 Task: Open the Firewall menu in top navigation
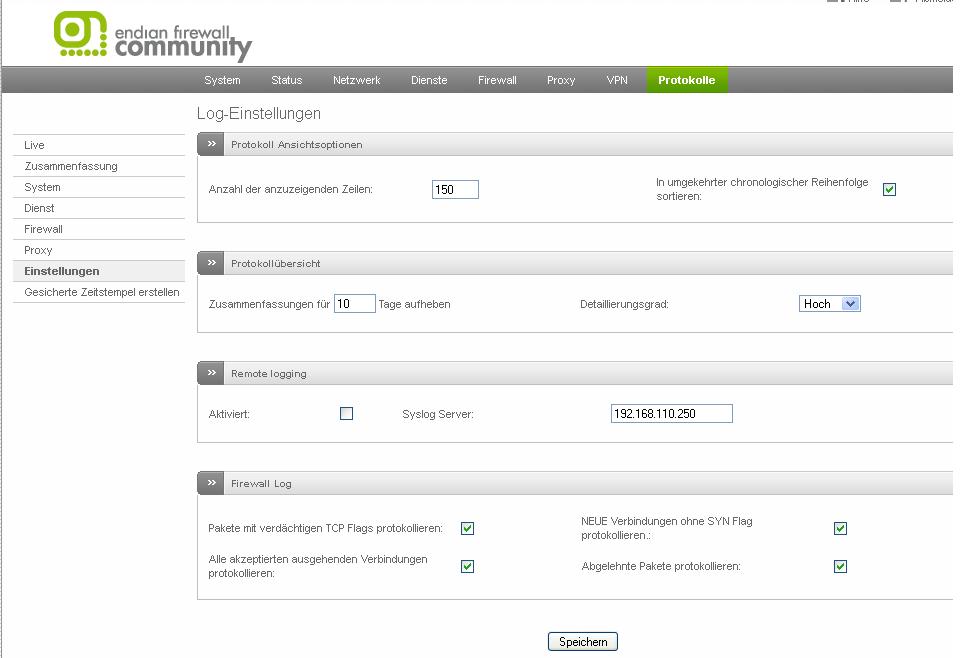pos(497,80)
